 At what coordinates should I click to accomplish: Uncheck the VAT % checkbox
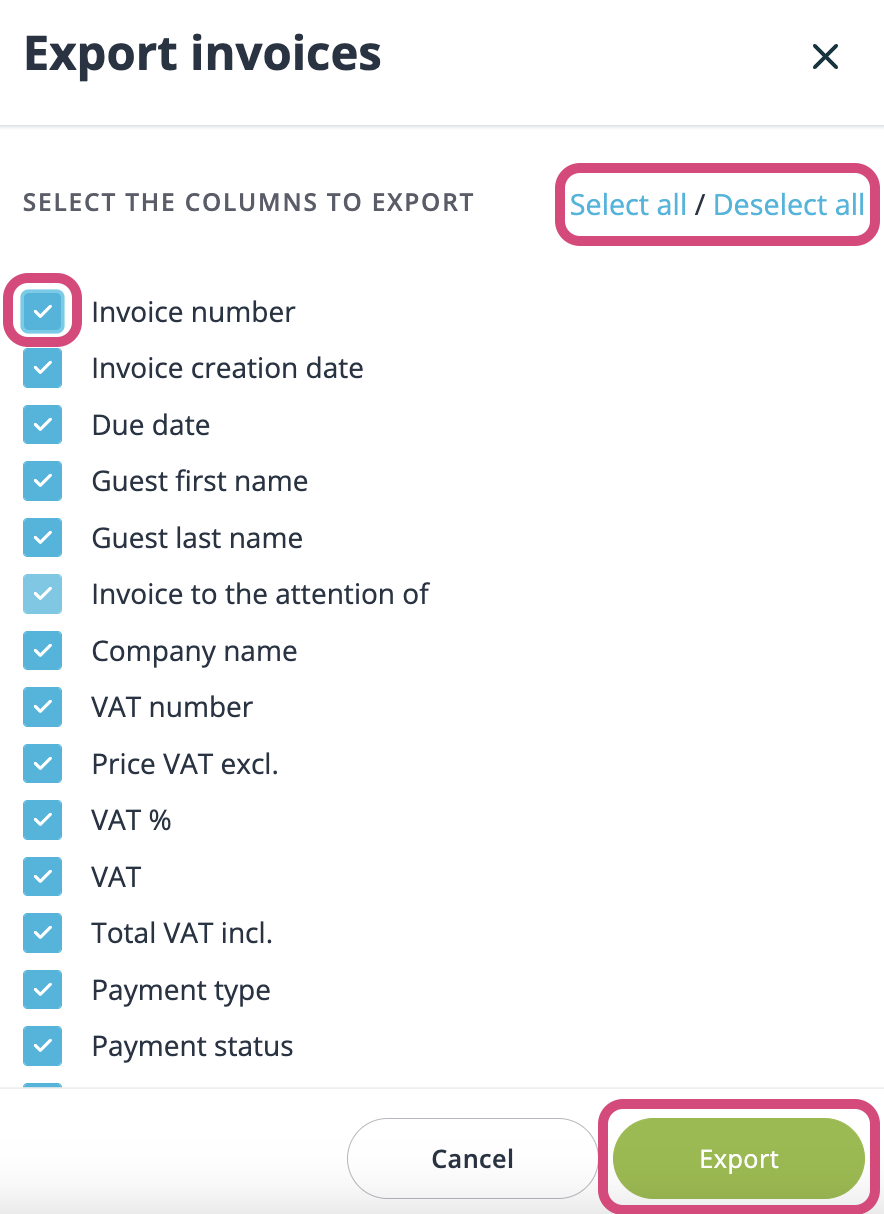click(x=42, y=820)
